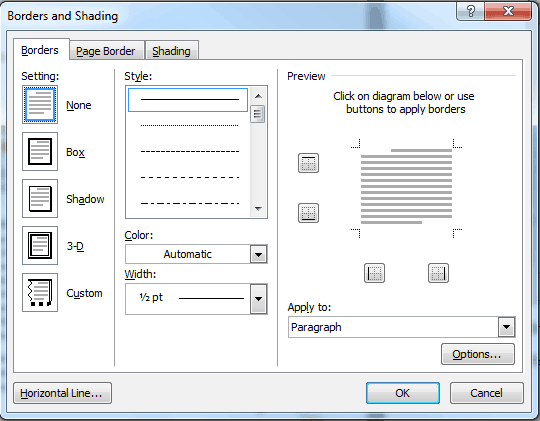This screenshot has width=540, height=421.
Task: Click the Style list scroll down arrow
Action: pyautogui.click(x=258, y=208)
